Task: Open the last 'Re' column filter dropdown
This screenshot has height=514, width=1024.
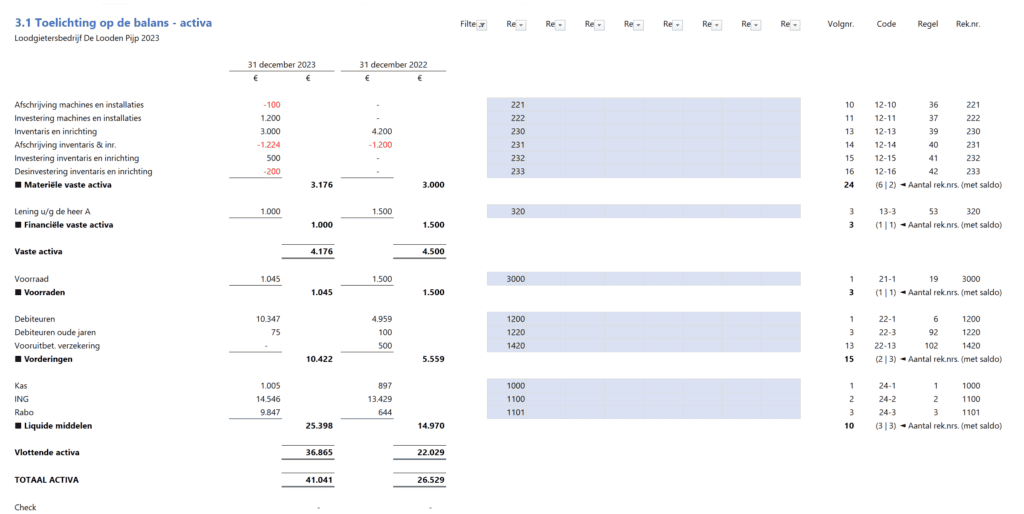Action: pyautogui.click(x=795, y=24)
